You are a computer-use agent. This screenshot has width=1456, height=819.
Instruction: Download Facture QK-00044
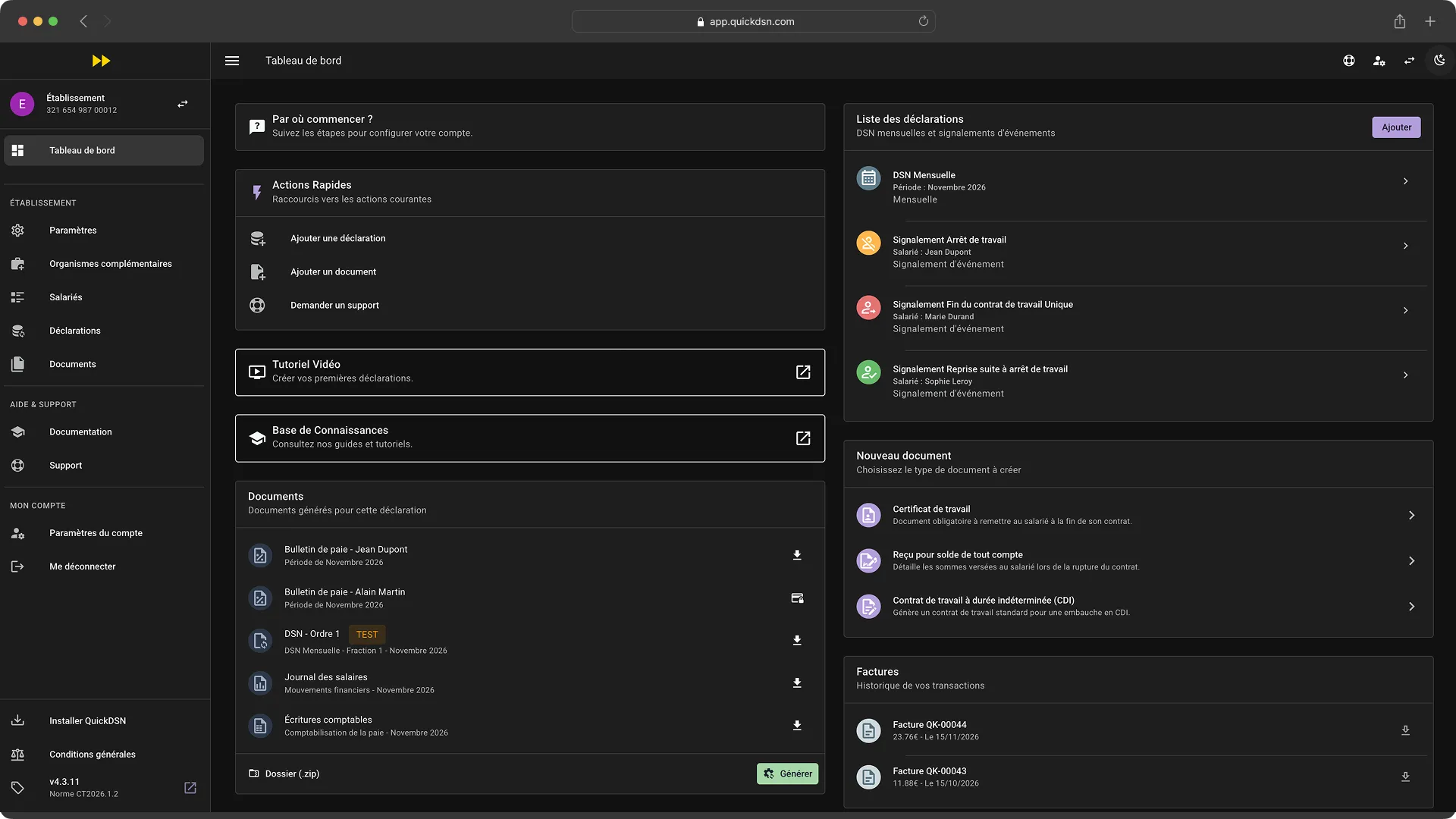click(1405, 730)
